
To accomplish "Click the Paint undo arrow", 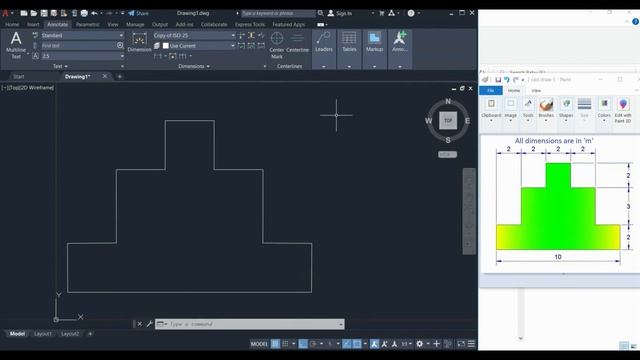I will click(x=507, y=80).
